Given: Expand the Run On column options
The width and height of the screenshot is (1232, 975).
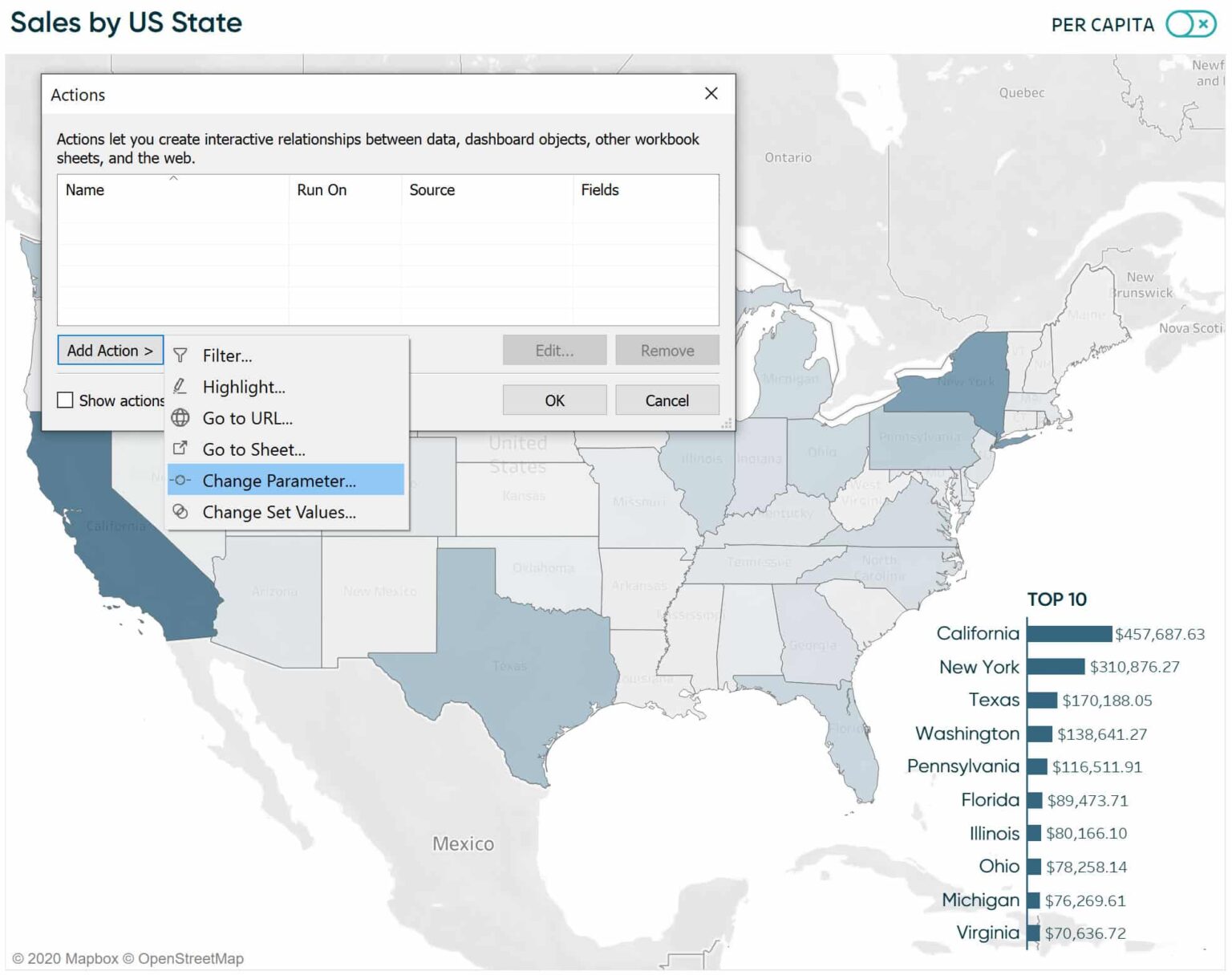Looking at the screenshot, I should coord(321,190).
